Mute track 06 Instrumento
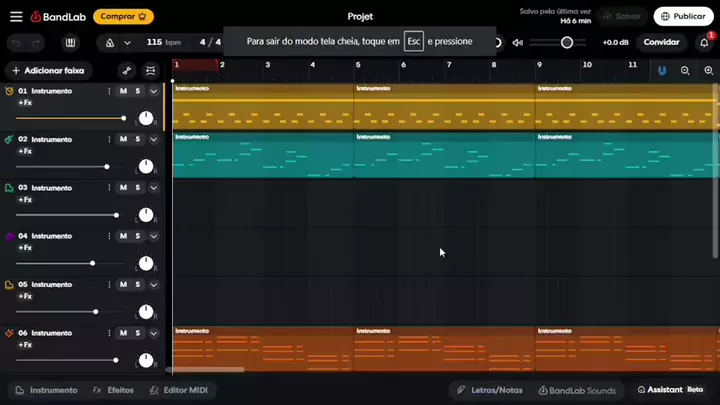Image resolution: width=720 pixels, height=405 pixels. point(123,333)
